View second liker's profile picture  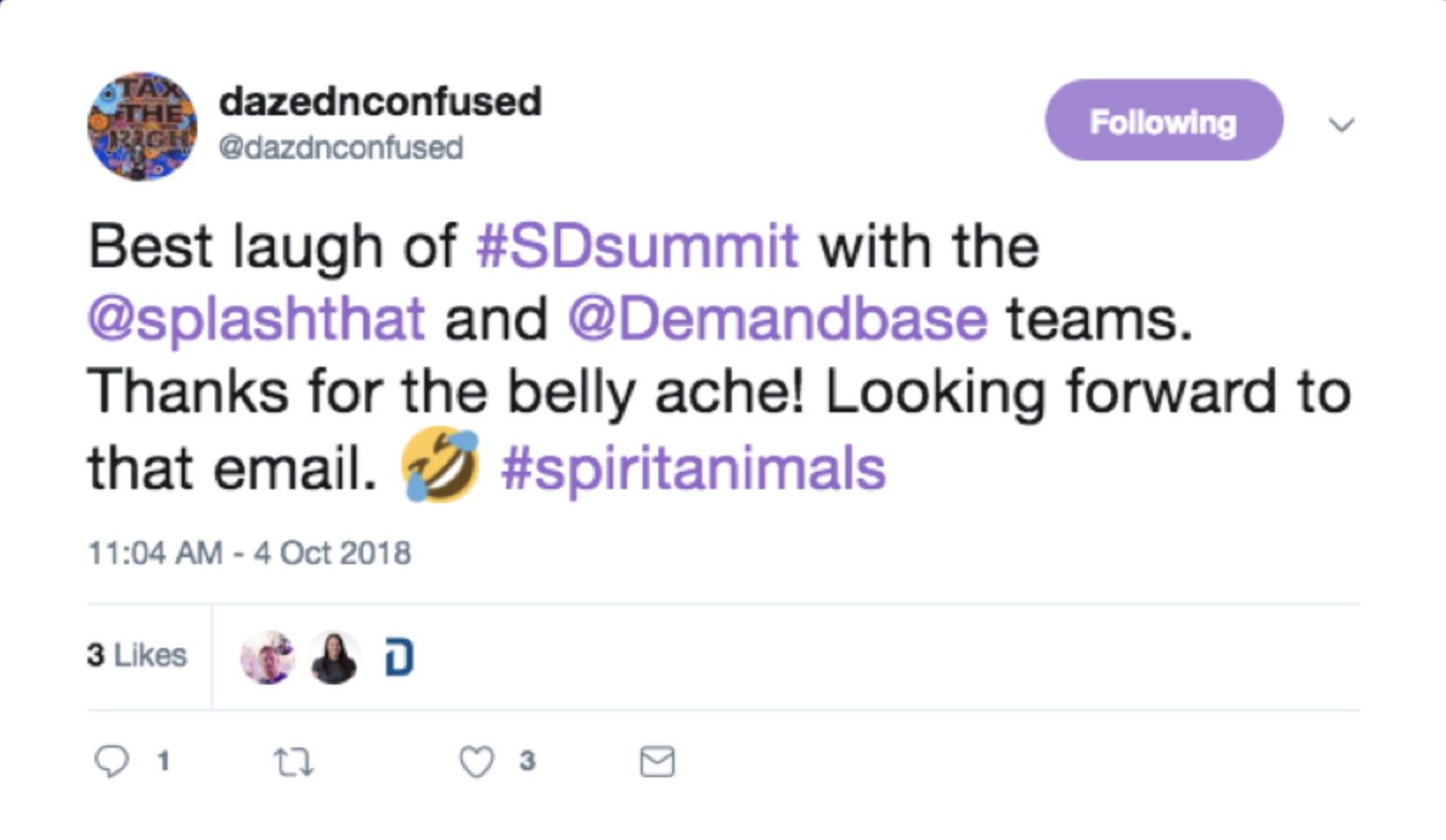pyautogui.click(x=334, y=658)
